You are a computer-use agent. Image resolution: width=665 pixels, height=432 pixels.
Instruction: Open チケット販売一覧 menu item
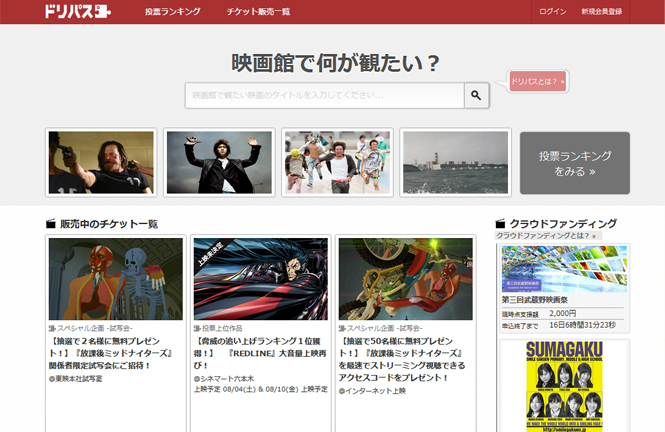258,12
